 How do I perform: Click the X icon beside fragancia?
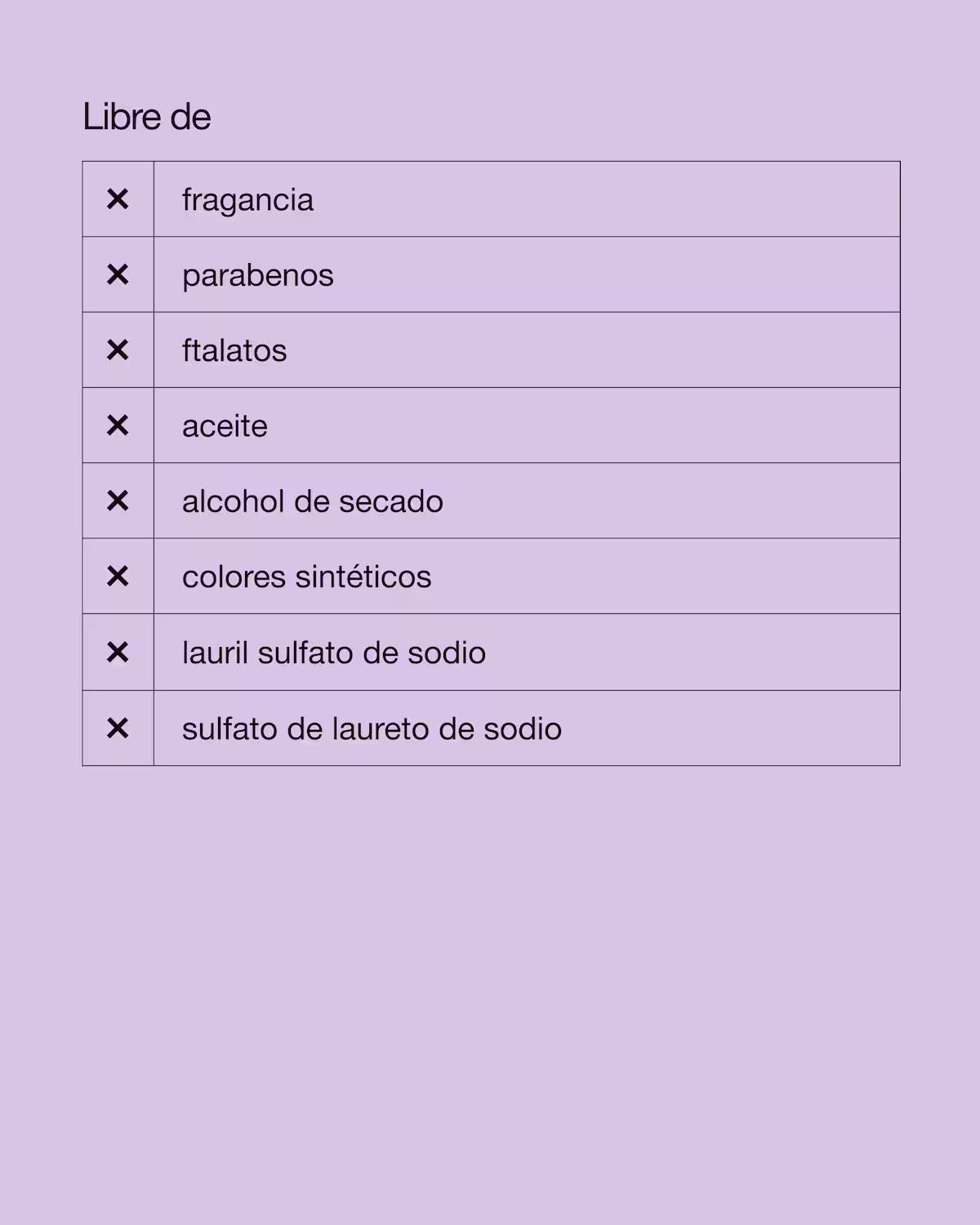[x=118, y=199]
